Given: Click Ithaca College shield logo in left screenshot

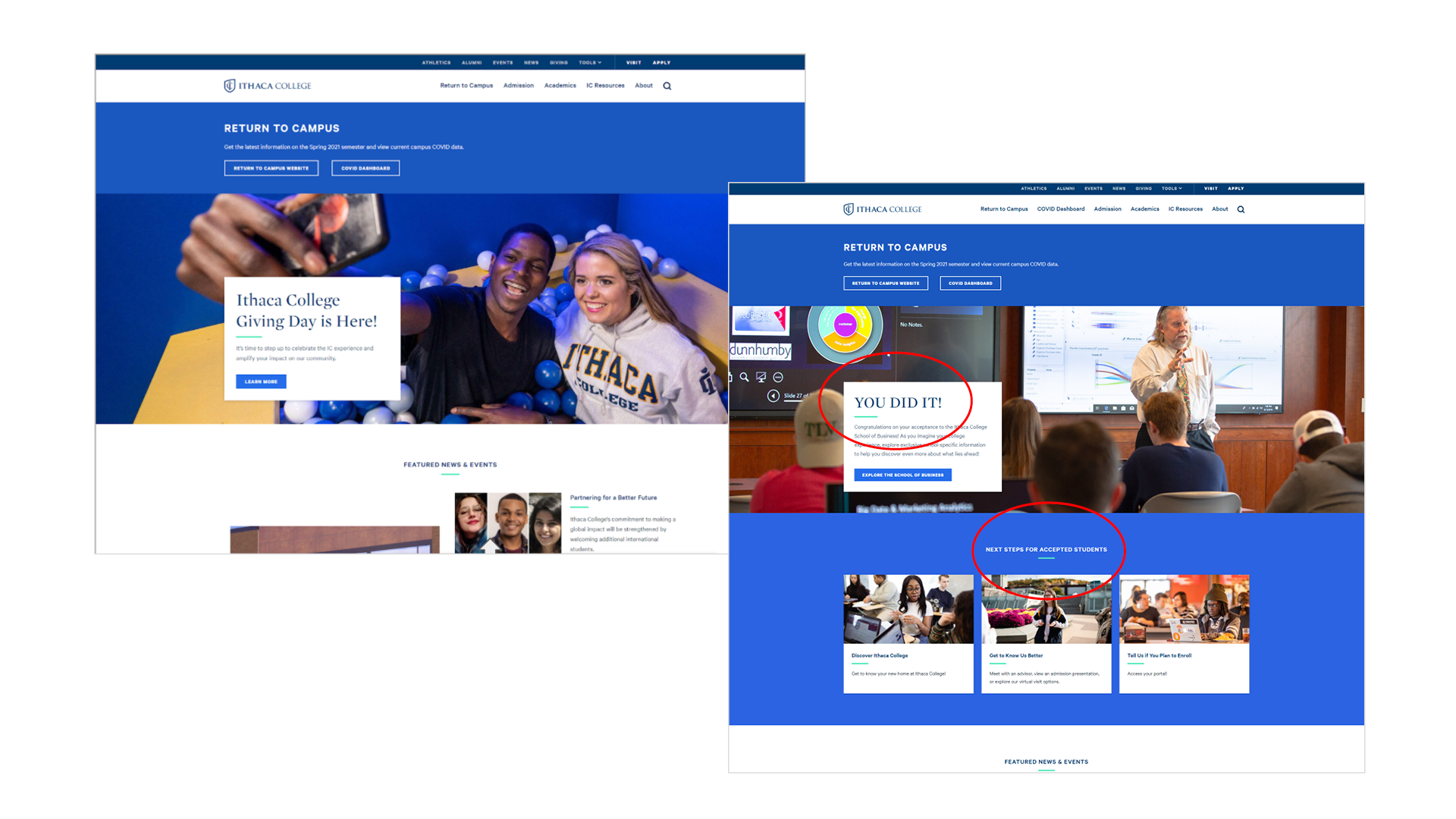Looking at the screenshot, I should click(x=229, y=86).
